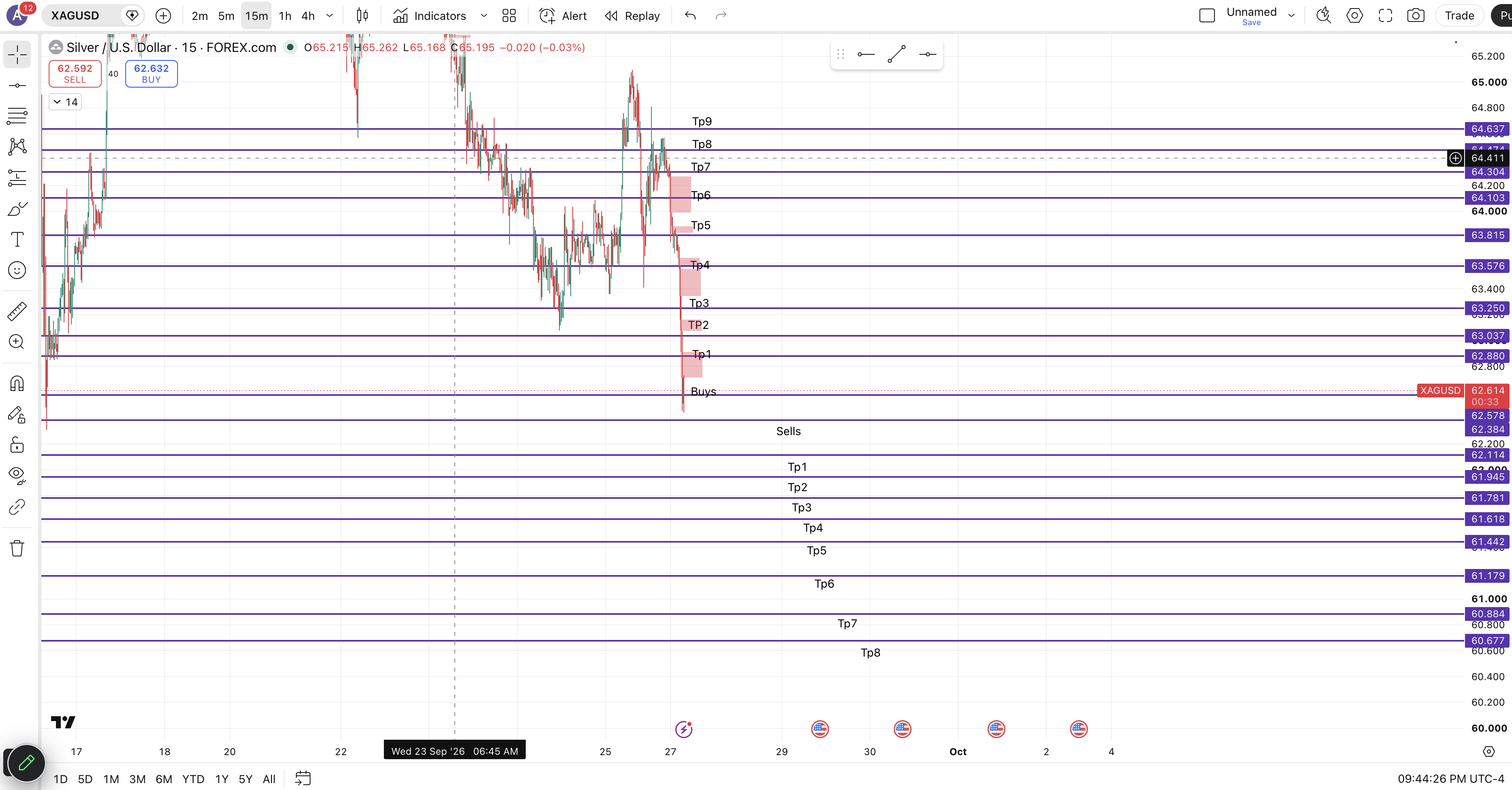The height and width of the screenshot is (790, 1512).
Task: Collapse the indicator legend showing 14
Action: [x=65, y=102]
